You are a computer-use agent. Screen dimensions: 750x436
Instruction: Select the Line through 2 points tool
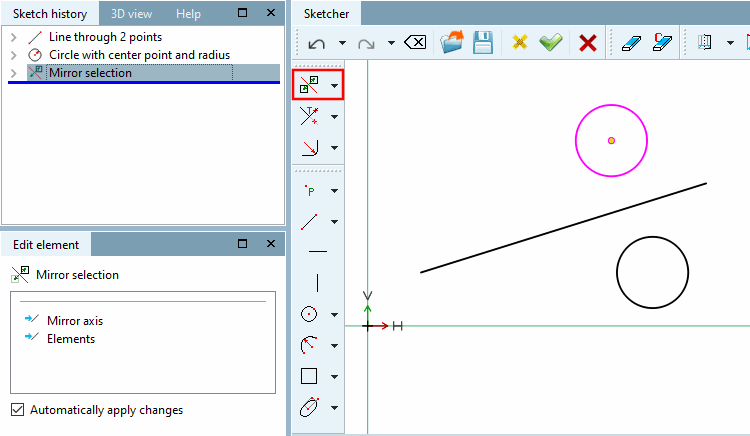[309, 221]
